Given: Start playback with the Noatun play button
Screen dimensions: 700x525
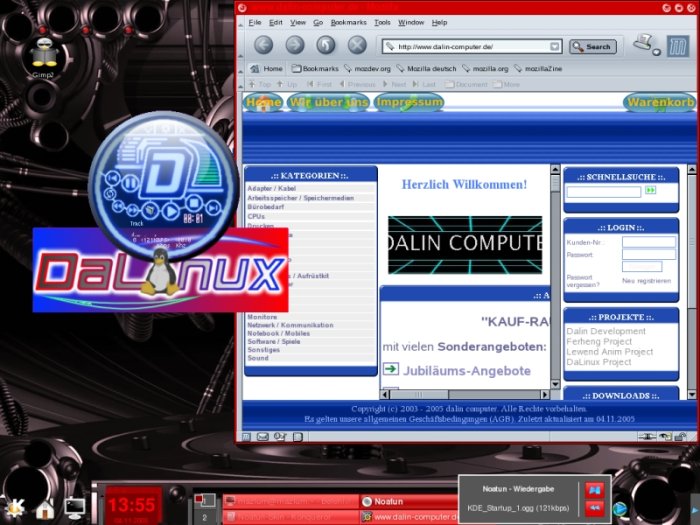Looking at the screenshot, I should (x=171, y=210).
